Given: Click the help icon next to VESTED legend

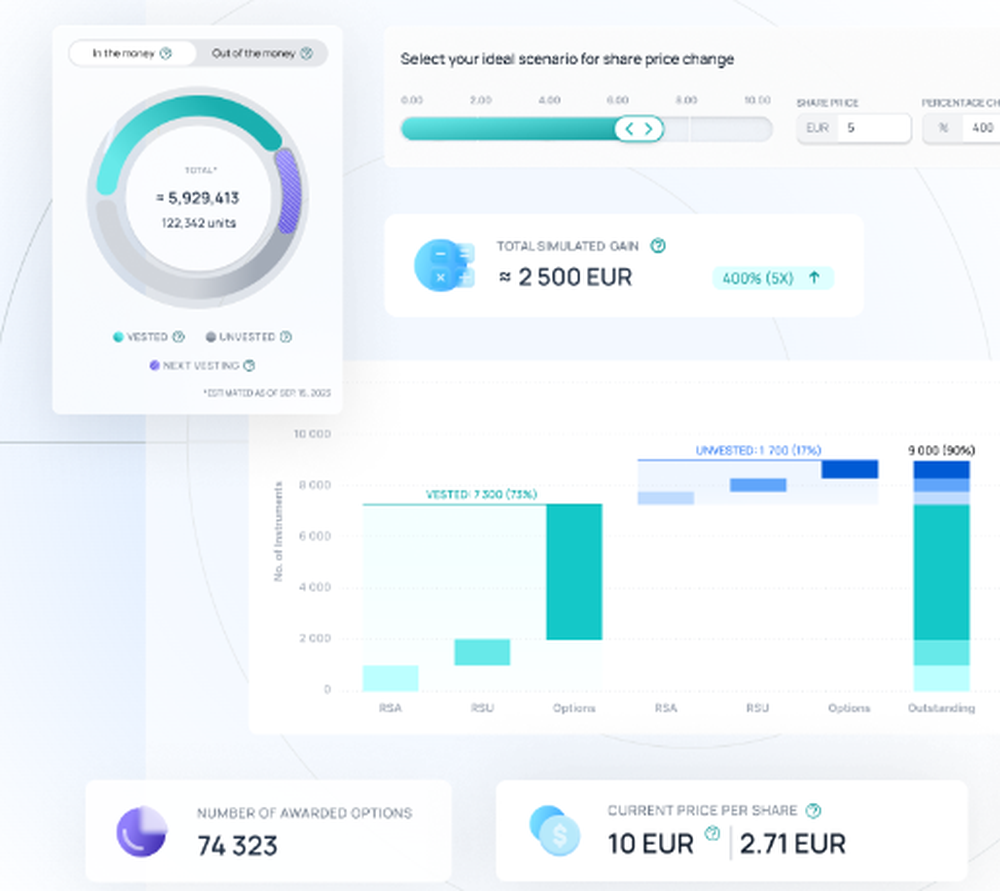Looking at the screenshot, I should tap(179, 337).
